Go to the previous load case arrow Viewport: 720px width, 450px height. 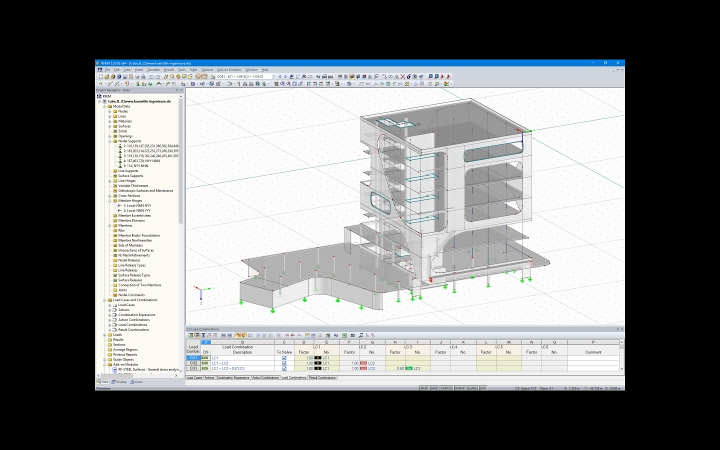click(280, 77)
